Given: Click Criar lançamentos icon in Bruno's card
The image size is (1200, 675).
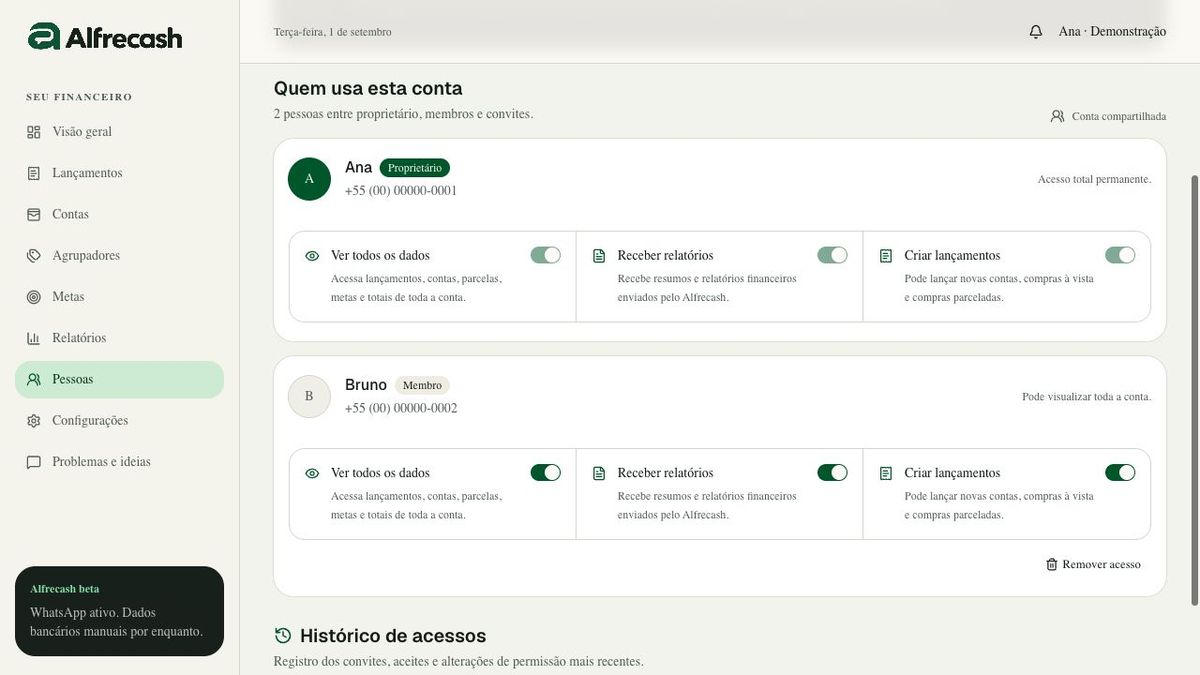Looking at the screenshot, I should pos(886,473).
